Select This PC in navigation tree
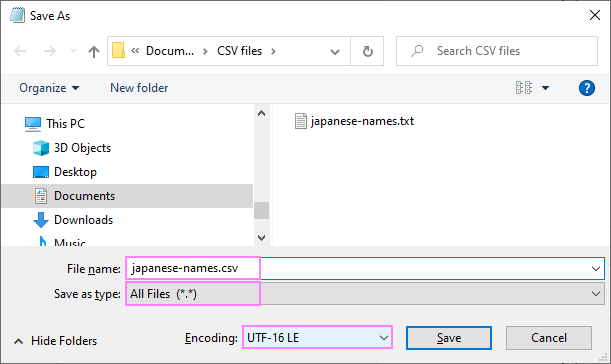The image size is (611, 364). [65, 124]
